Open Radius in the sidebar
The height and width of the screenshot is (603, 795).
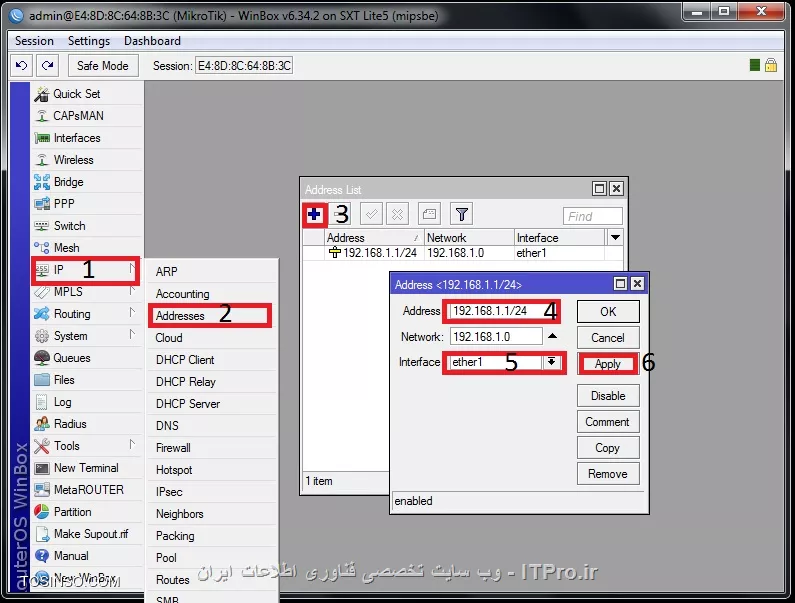(x=87, y=424)
